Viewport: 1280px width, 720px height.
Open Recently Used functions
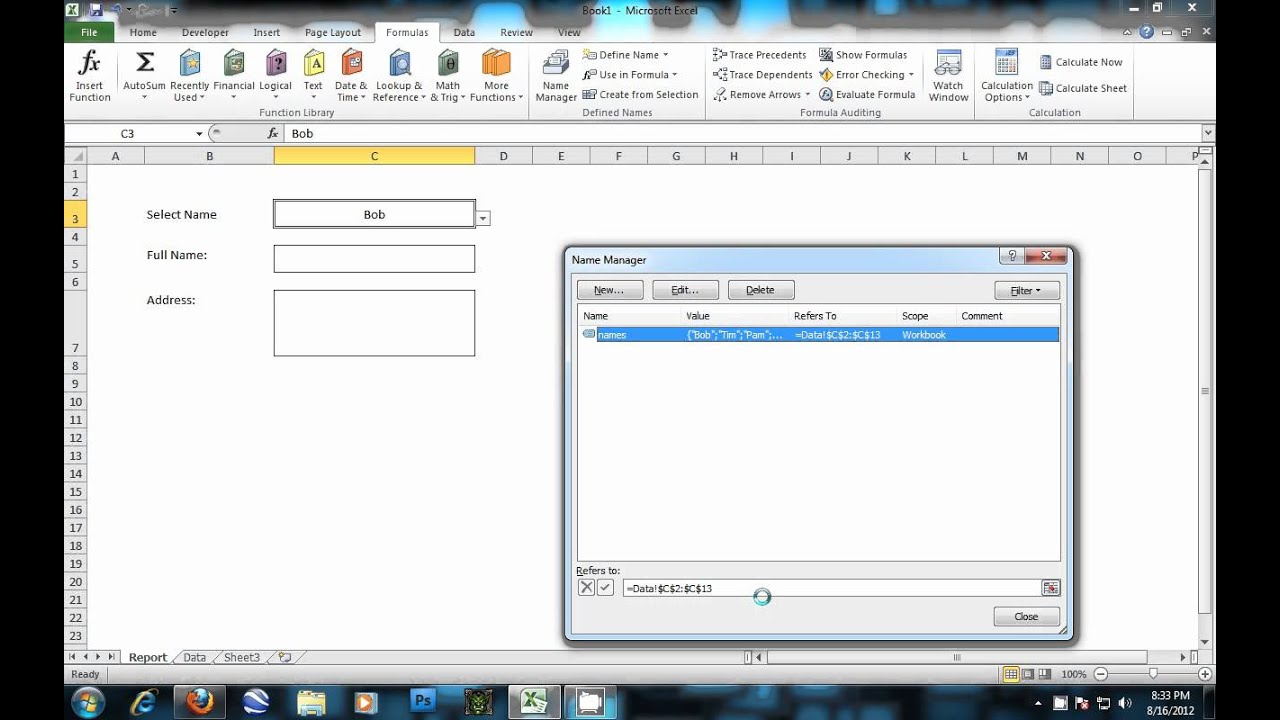pyautogui.click(x=189, y=76)
